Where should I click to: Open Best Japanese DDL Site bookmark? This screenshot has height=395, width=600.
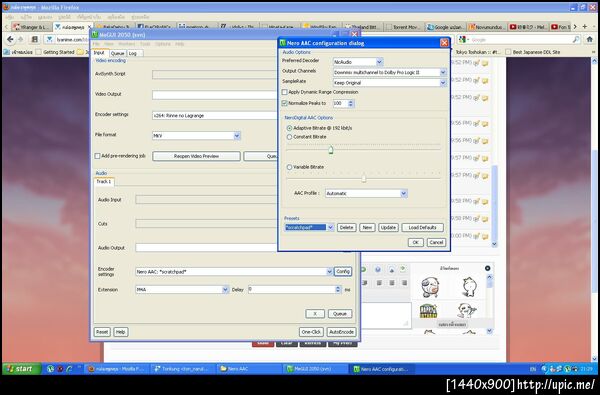click(532, 52)
